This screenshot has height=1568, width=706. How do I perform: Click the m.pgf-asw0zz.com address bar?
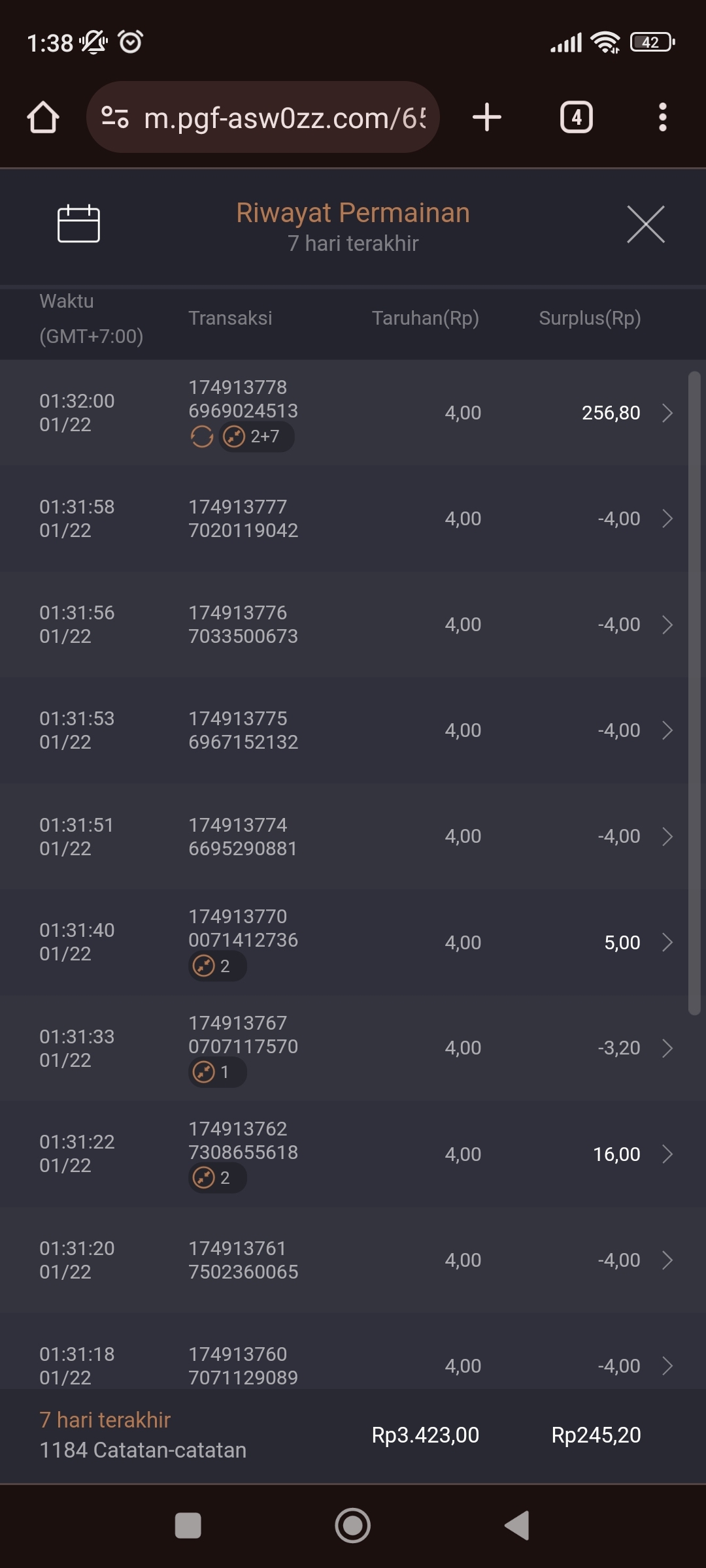pos(284,118)
